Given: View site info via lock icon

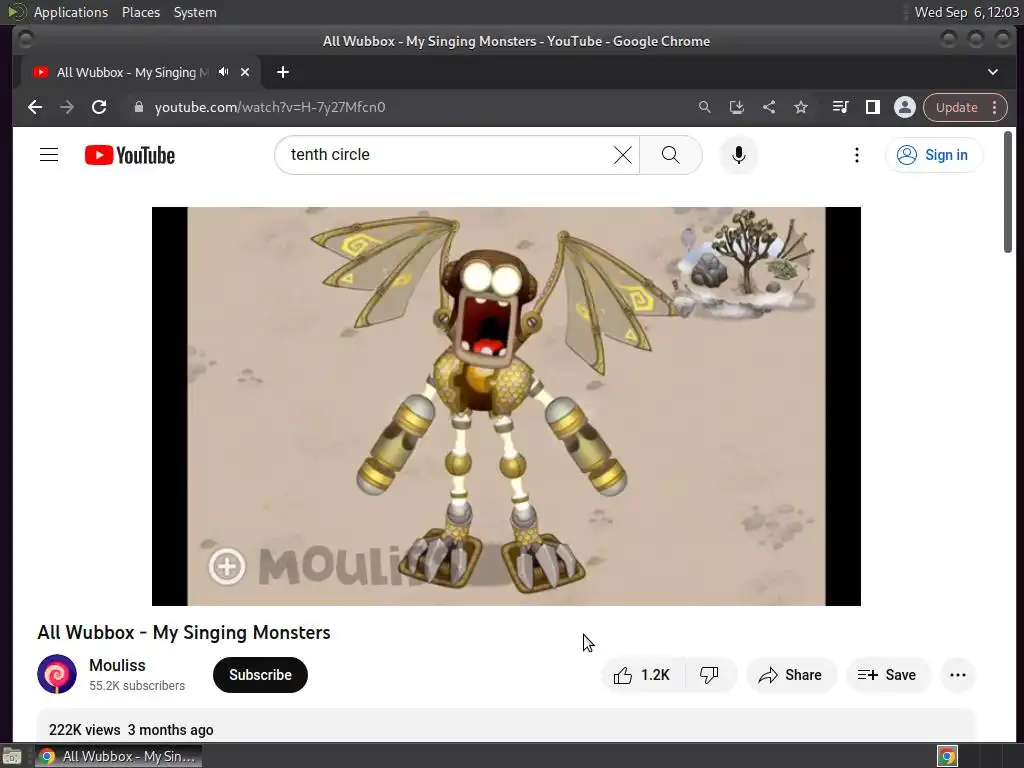Looking at the screenshot, I should click(x=138, y=107).
